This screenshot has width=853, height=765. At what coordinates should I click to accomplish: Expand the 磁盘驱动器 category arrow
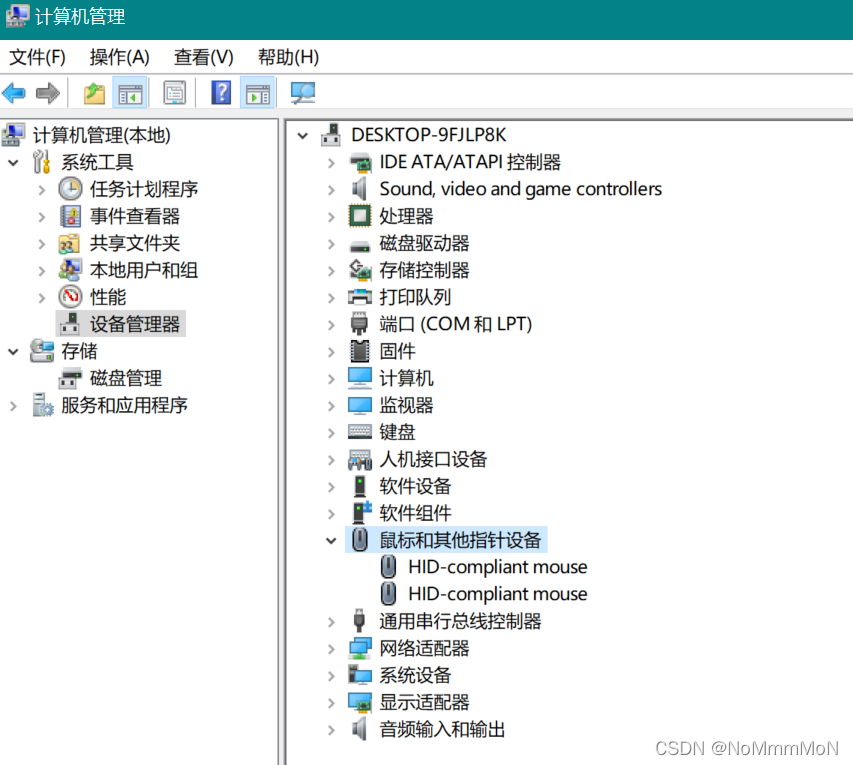pyautogui.click(x=331, y=243)
